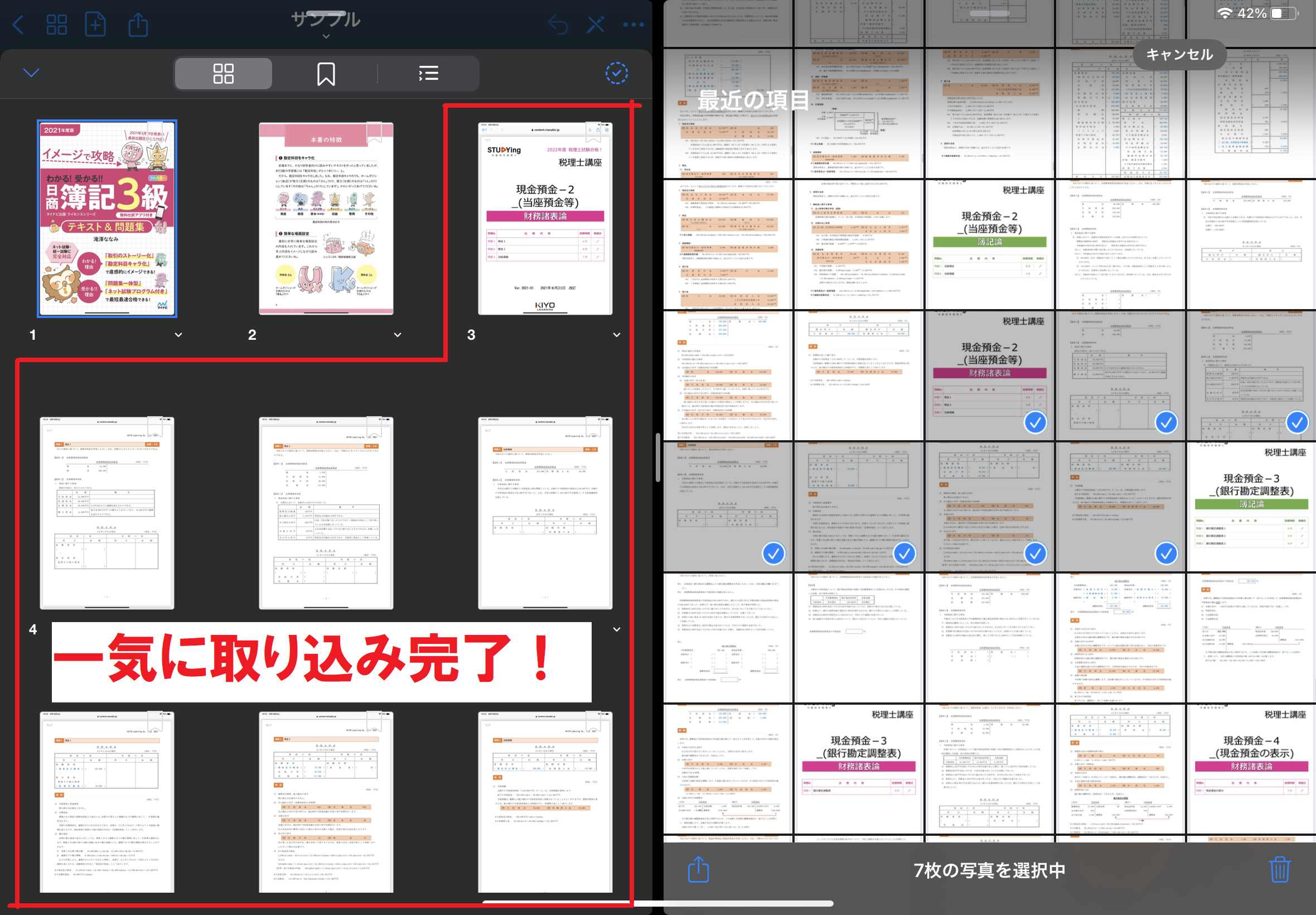Image resolution: width=1316 pixels, height=915 pixels.
Task: Toggle the pen editing mode icon
Action: click(x=595, y=25)
